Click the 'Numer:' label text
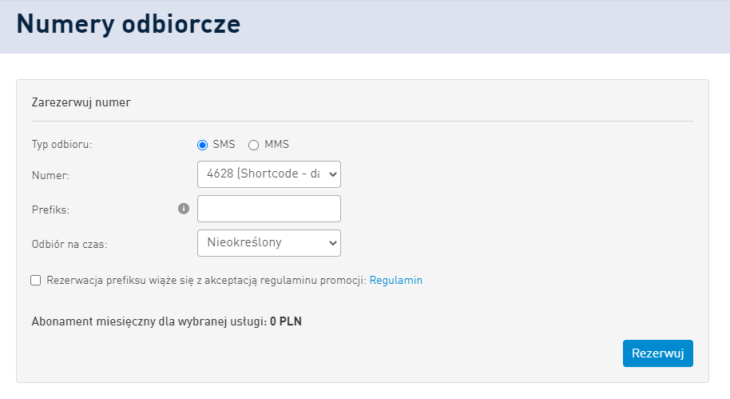The height and width of the screenshot is (399, 730). pyautogui.click(x=50, y=176)
